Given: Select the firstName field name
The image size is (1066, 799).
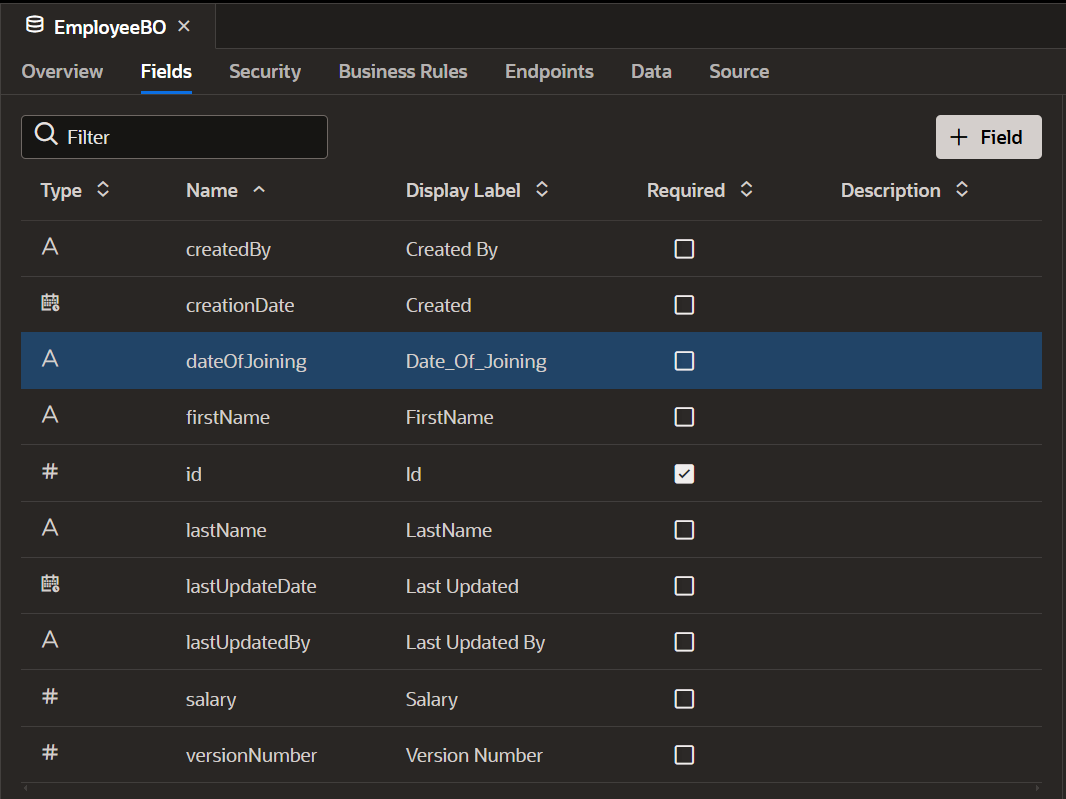Looking at the screenshot, I should pos(228,417).
